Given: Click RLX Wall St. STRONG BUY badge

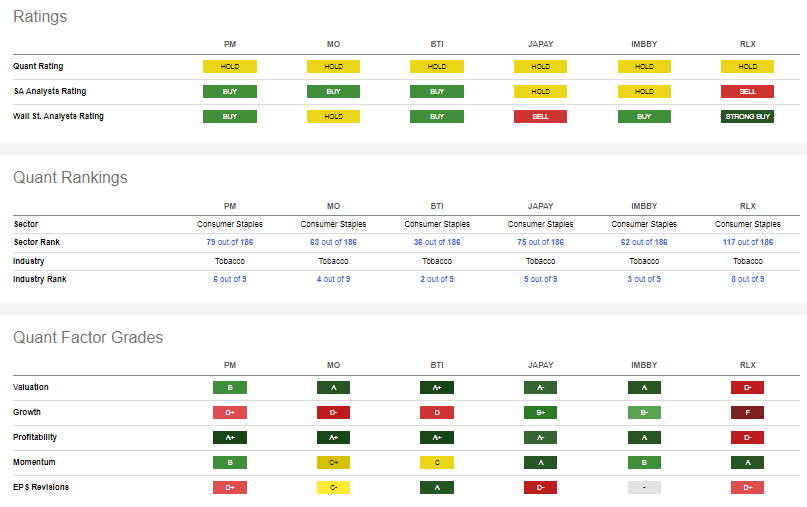Looking at the screenshot, I should click(x=747, y=116).
